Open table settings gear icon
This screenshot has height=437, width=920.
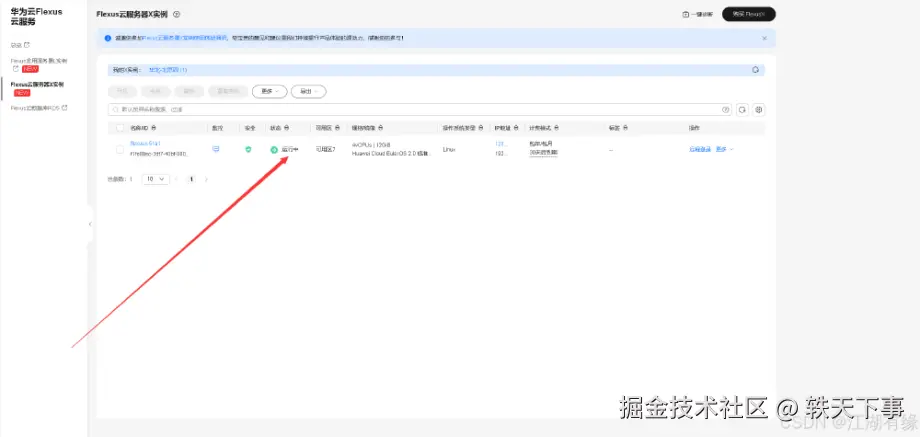coord(759,110)
